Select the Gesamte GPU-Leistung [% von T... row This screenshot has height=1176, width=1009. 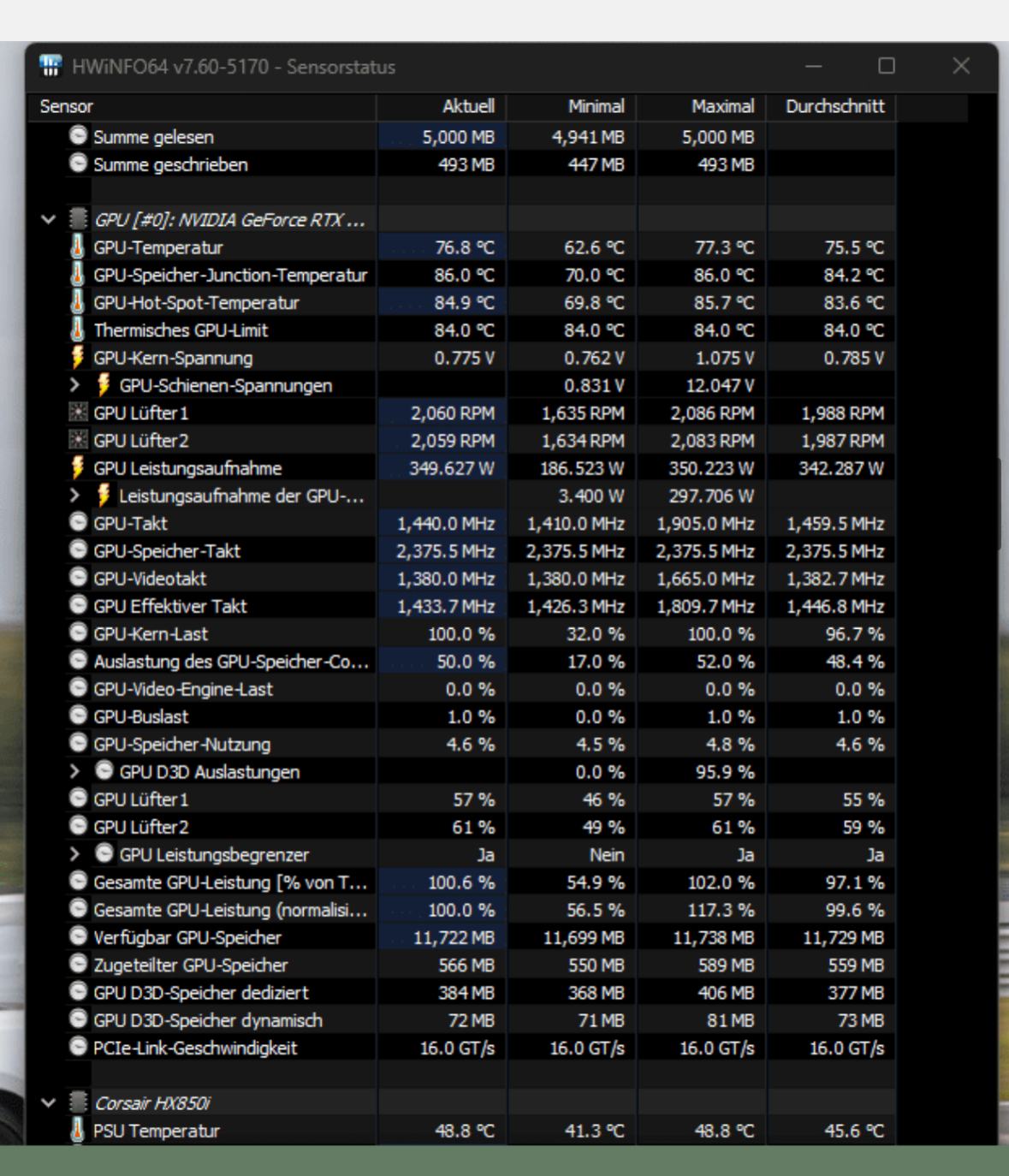click(463, 882)
